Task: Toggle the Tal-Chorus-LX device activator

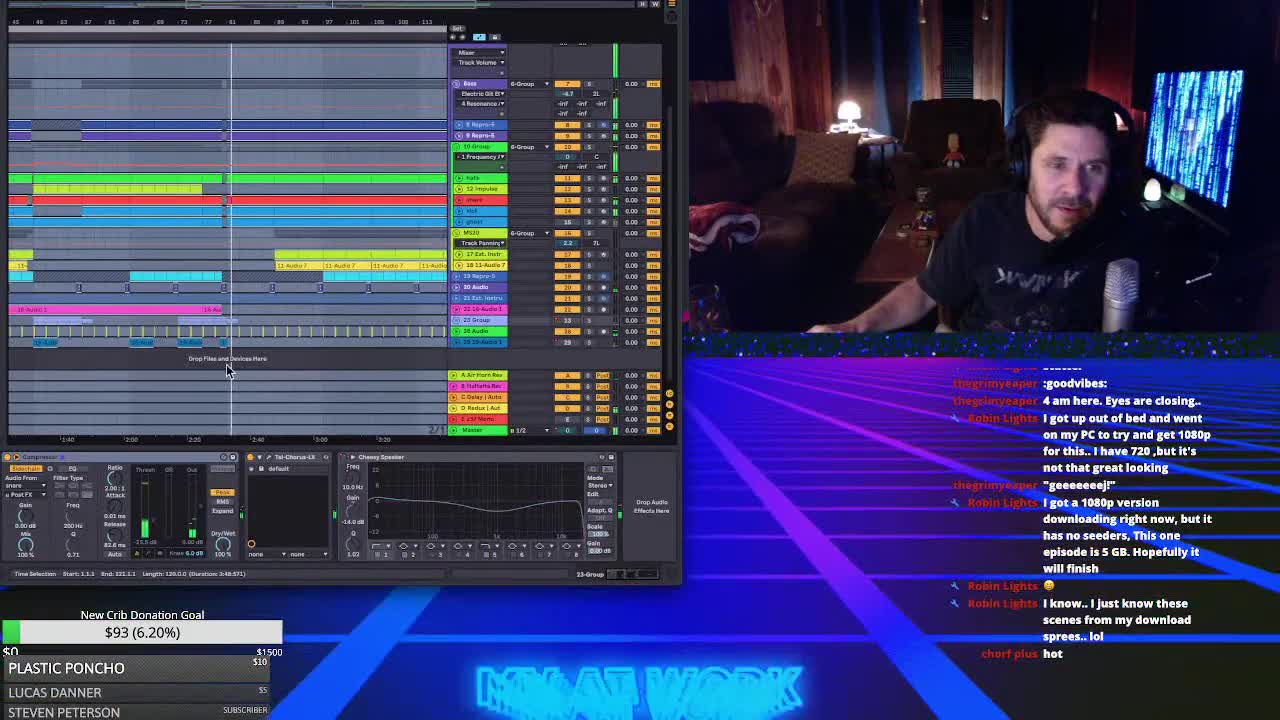Action: (x=250, y=457)
